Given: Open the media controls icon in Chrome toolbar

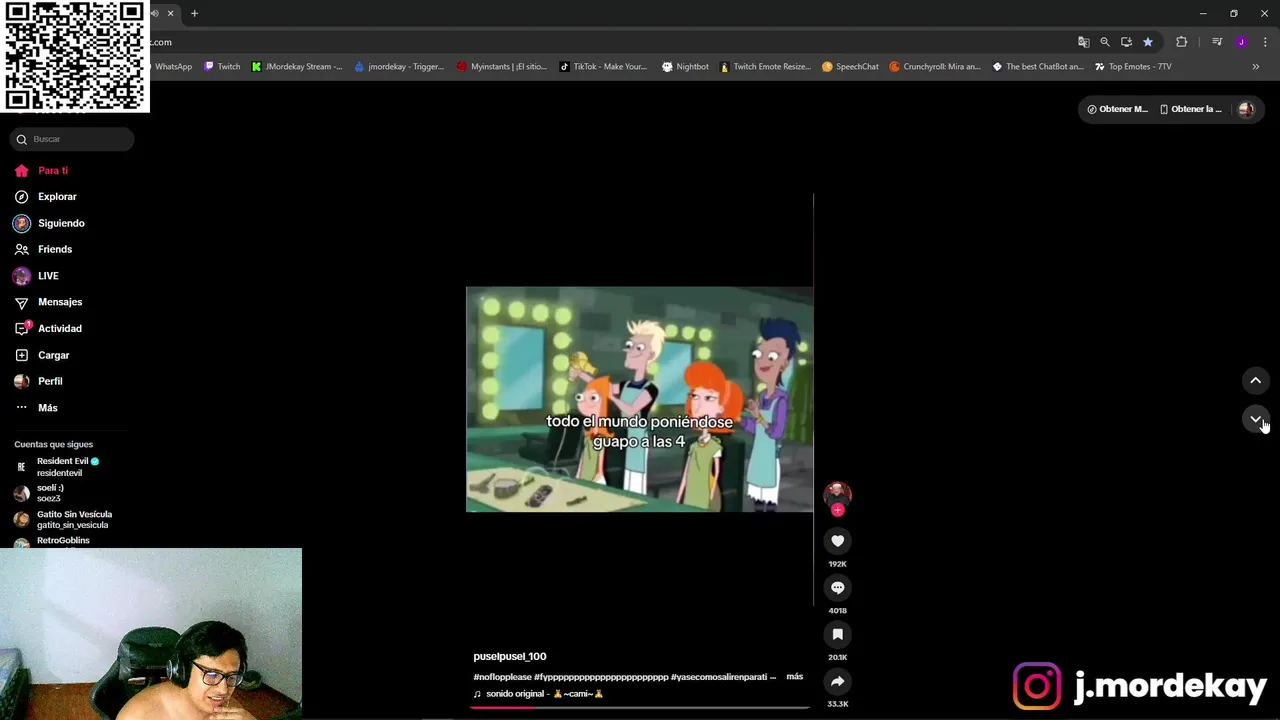Looking at the screenshot, I should pos(1217,42).
